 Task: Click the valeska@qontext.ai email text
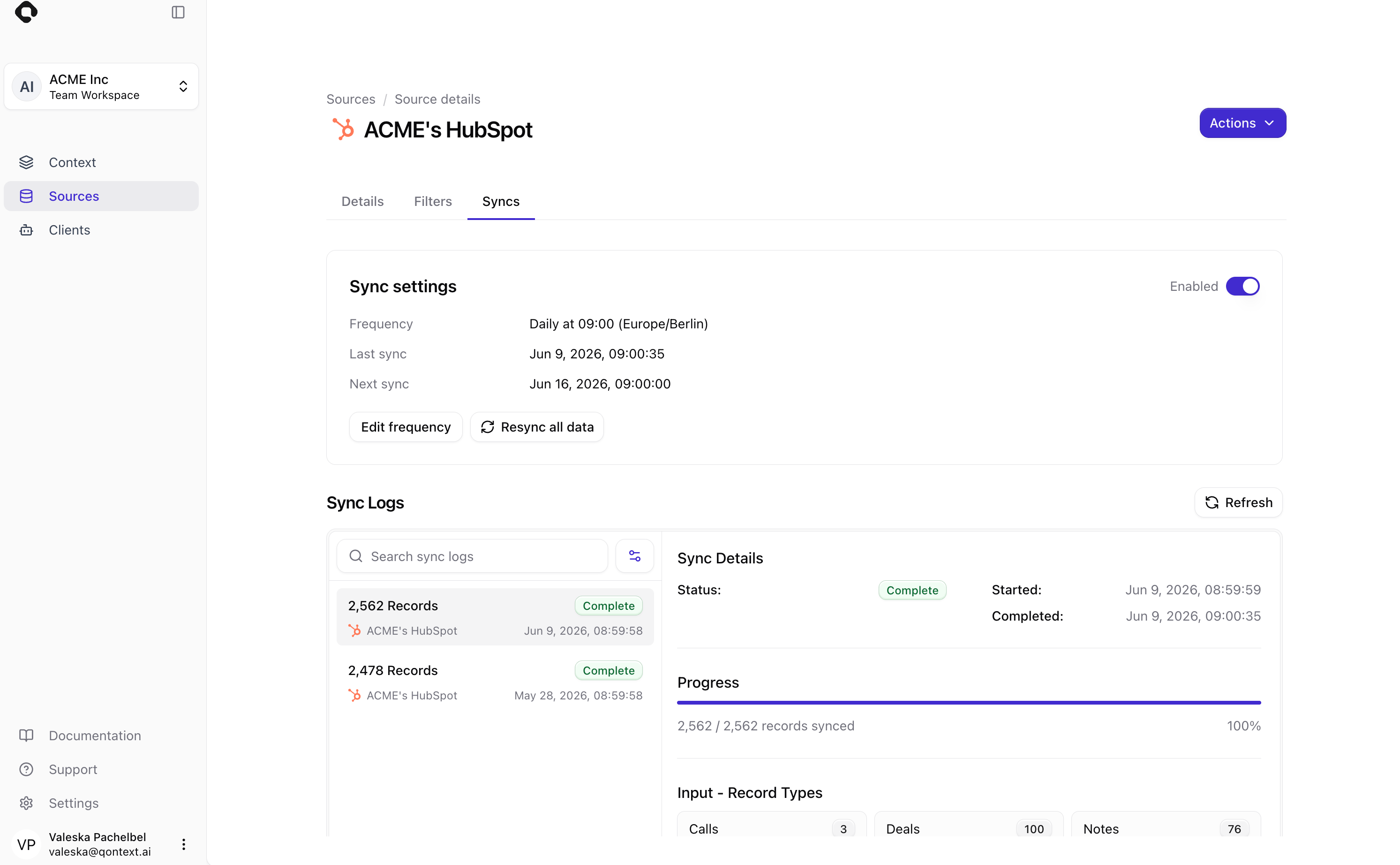(100, 852)
